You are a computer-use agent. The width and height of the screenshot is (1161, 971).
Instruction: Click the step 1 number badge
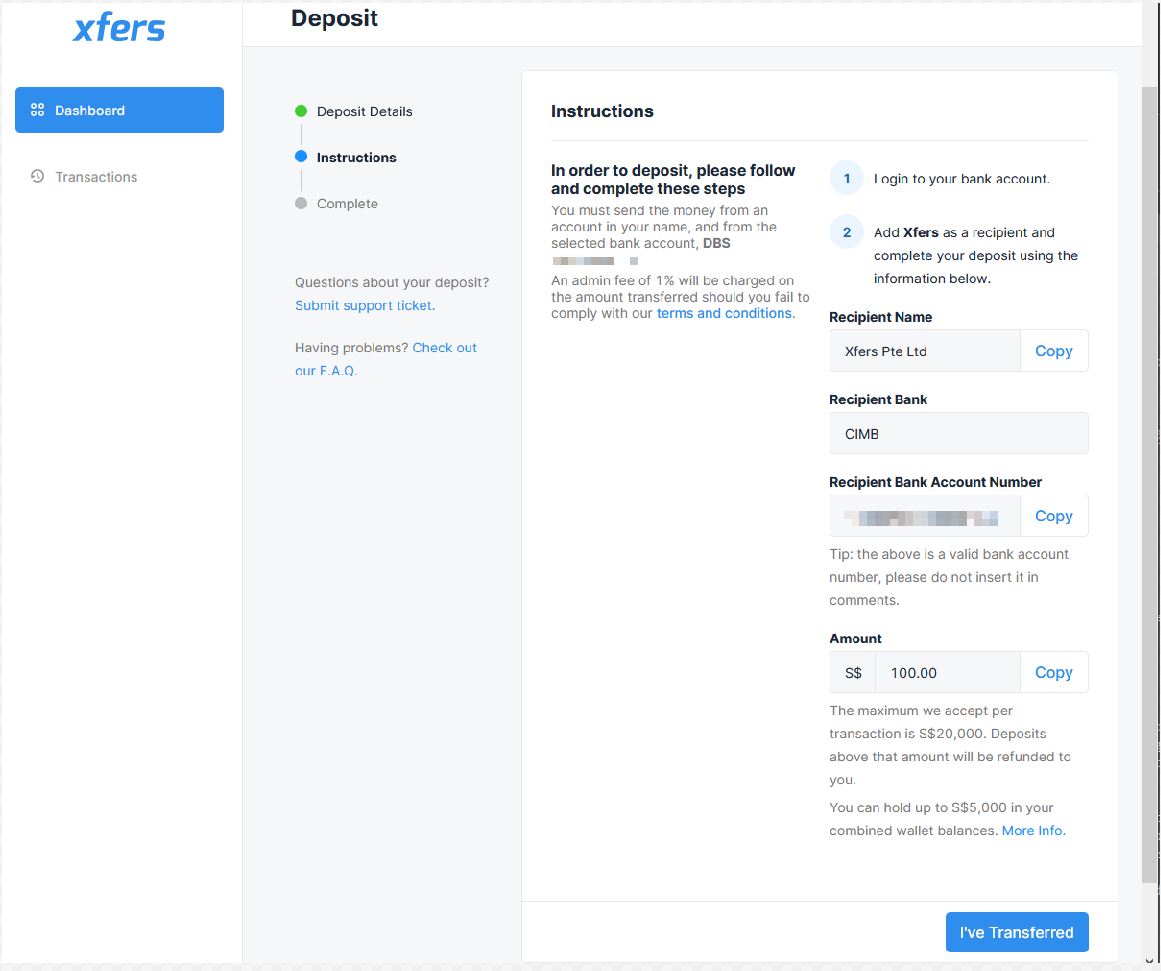[847, 178]
